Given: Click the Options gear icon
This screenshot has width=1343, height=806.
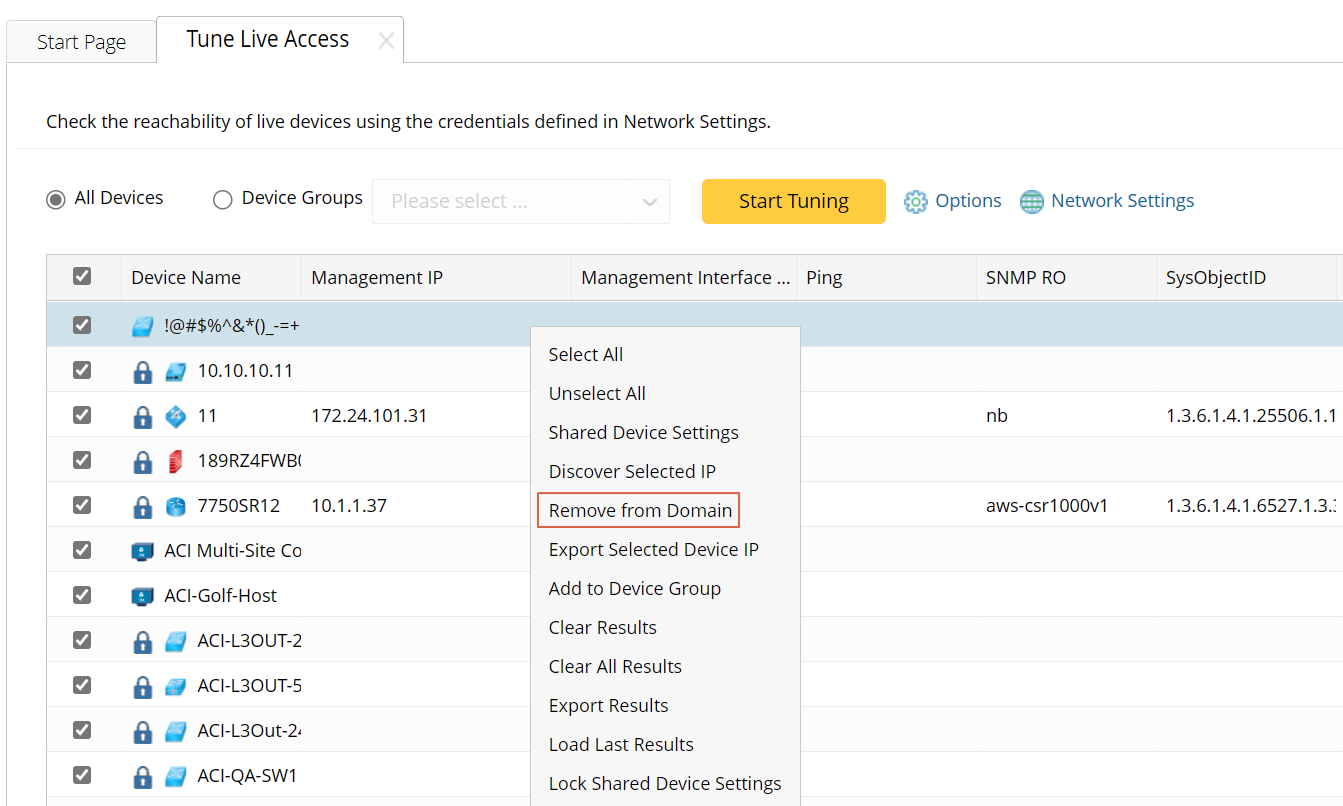Looking at the screenshot, I should (x=915, y=201).
